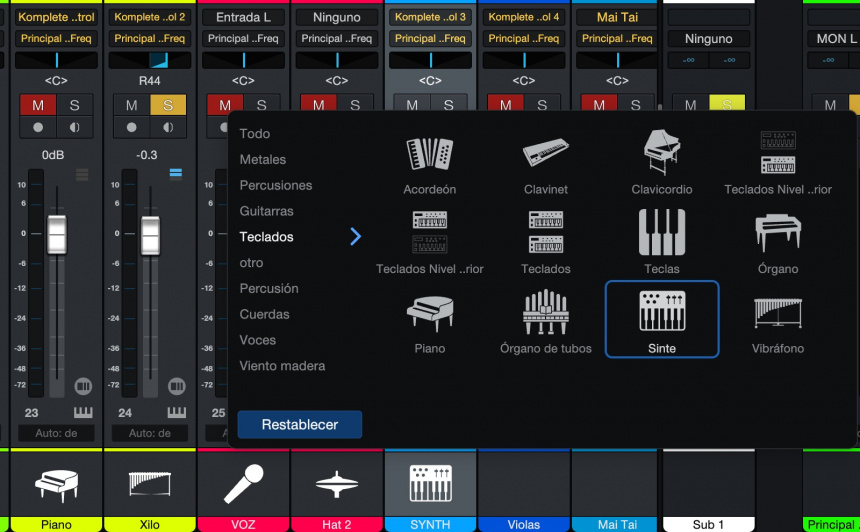Click the Restablecer button
The height and width of the screenshot is (532, 860).
pos(299,425)
